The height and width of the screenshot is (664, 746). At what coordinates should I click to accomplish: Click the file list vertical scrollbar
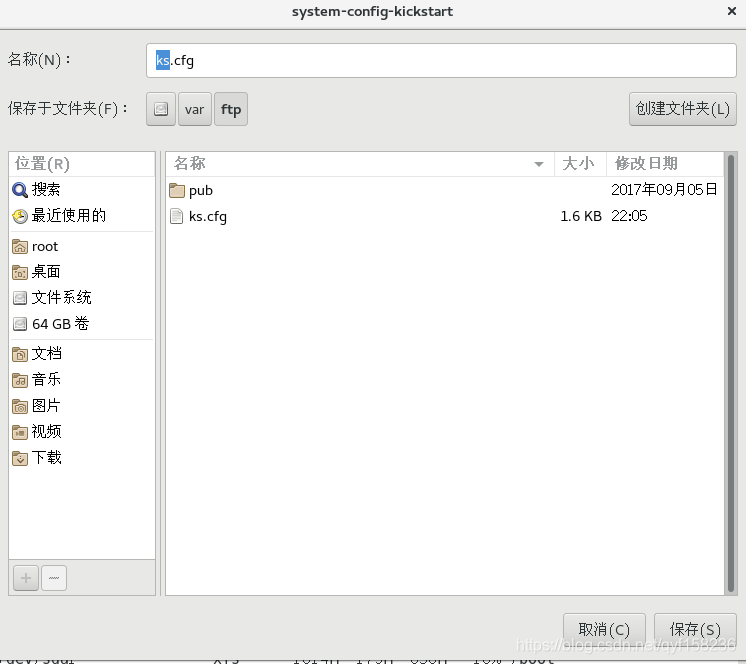(x=731, y=373)
